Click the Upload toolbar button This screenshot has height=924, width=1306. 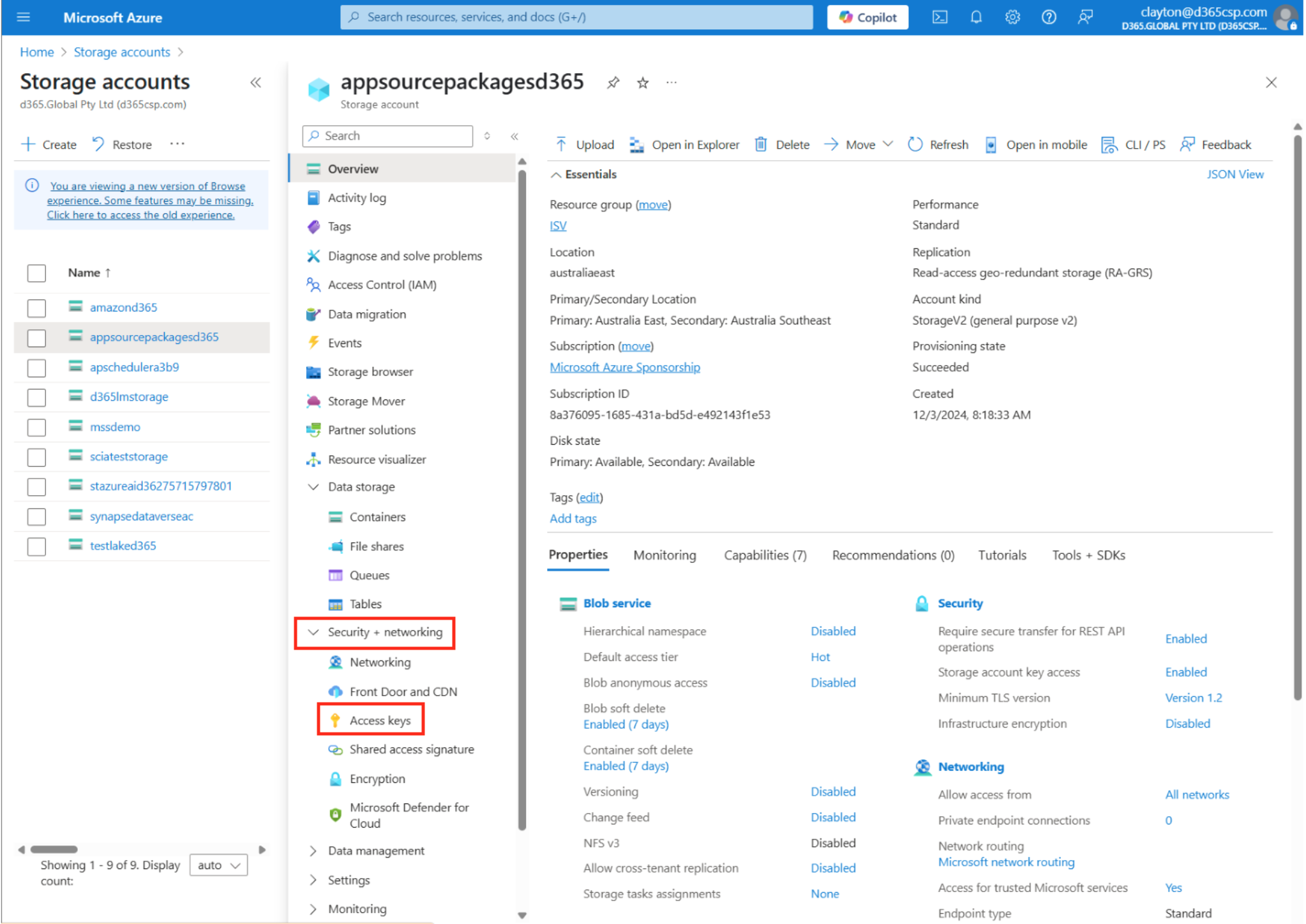click(585, 145)
